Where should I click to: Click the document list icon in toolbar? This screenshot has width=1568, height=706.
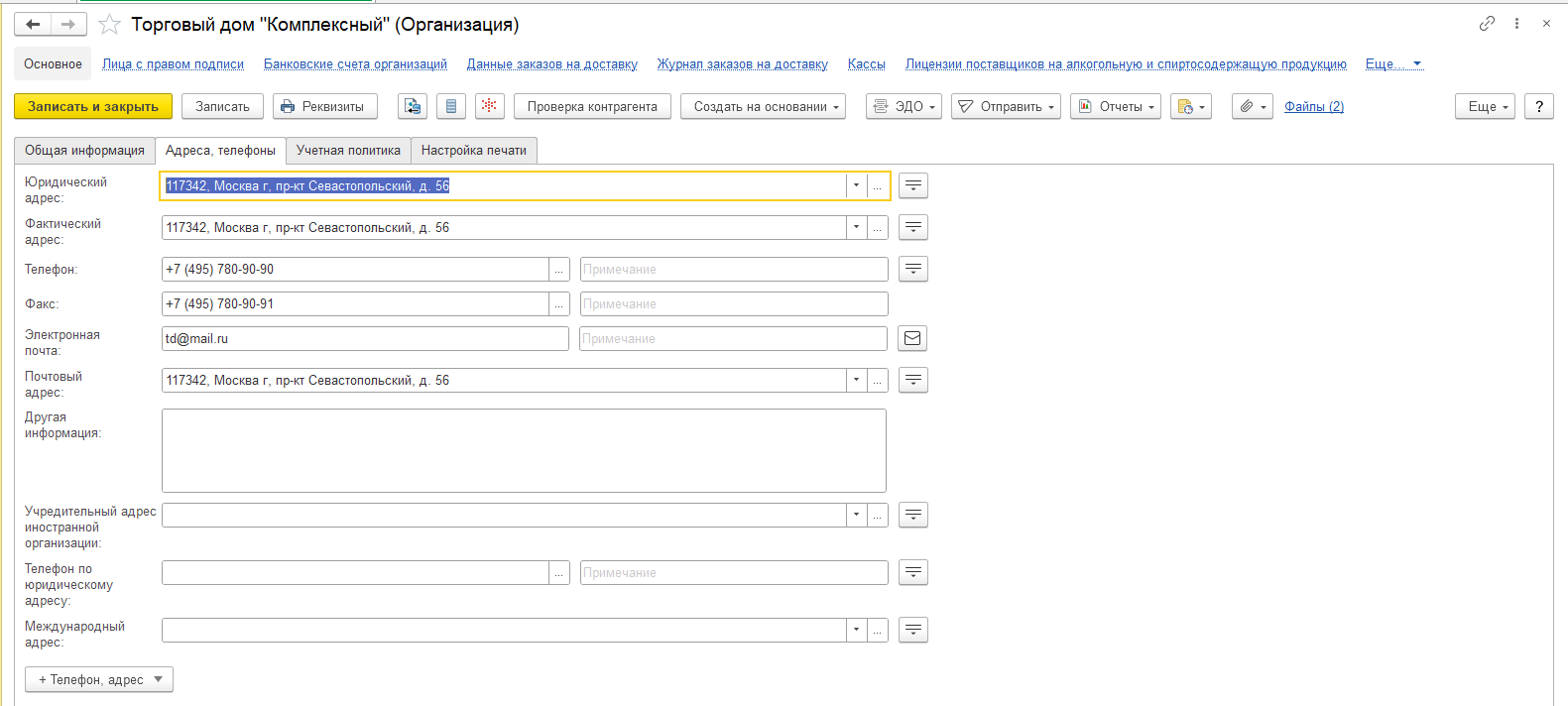(451, 106)
